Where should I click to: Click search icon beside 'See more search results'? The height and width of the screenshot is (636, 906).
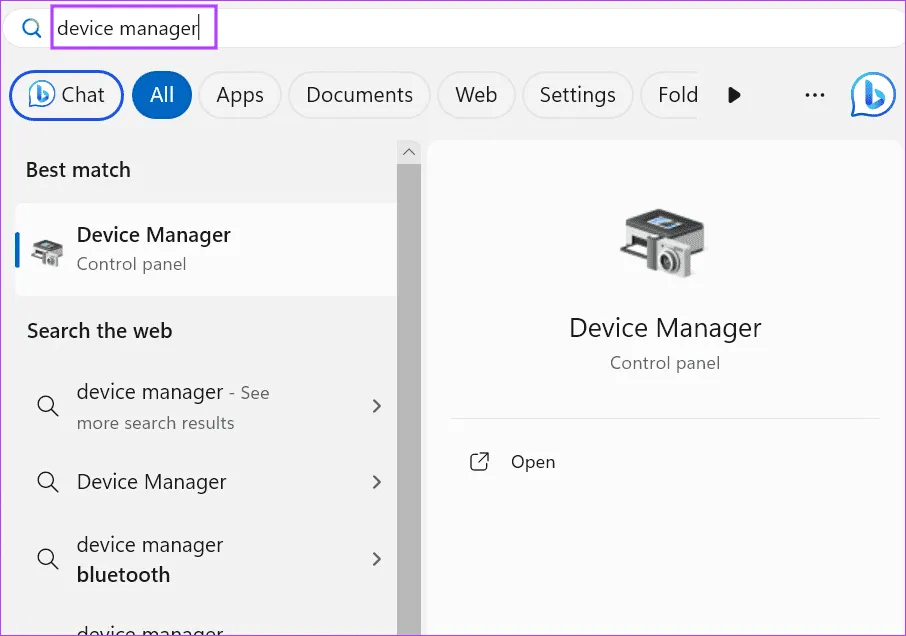47,406
